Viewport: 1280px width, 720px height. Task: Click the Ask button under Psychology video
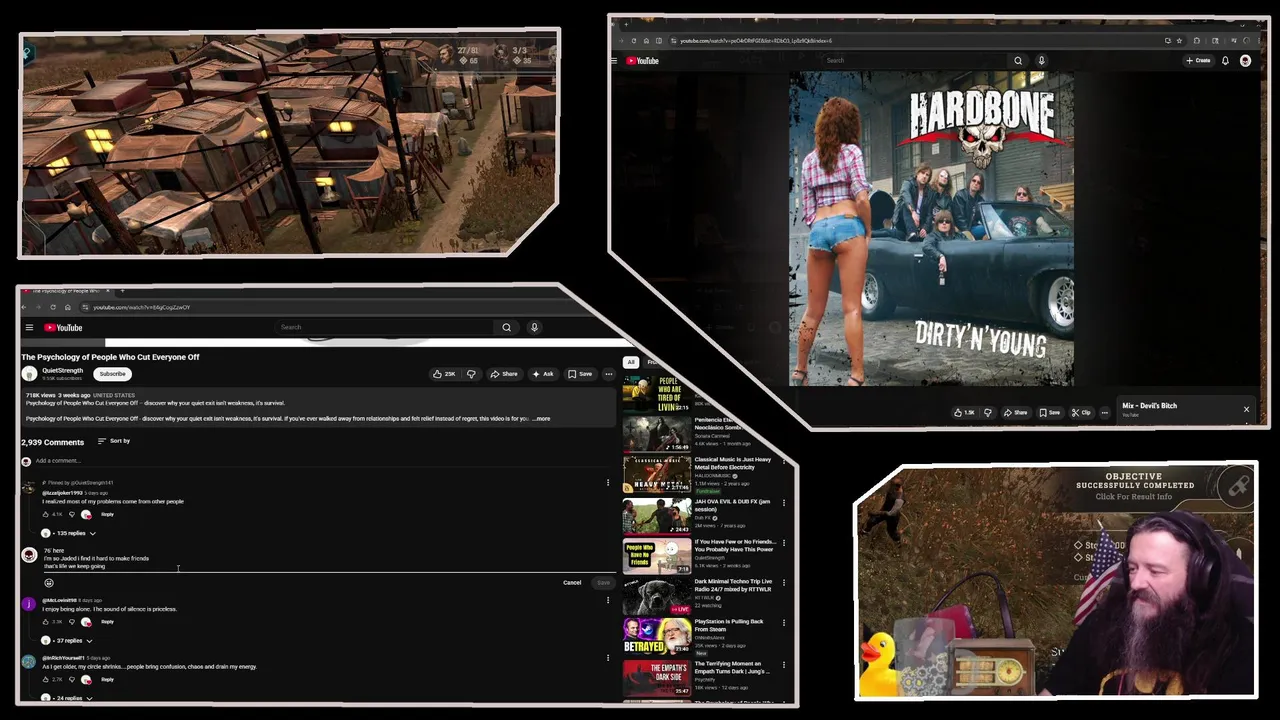coord(543,374)
